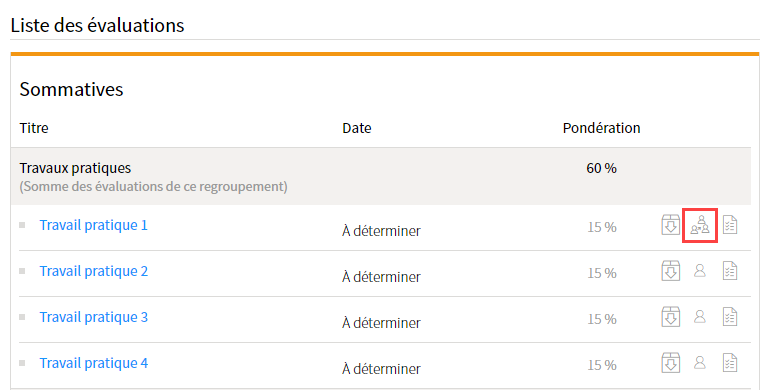Select the Travaux pratiques group row
768x390 pixels.
coord(381,176)
